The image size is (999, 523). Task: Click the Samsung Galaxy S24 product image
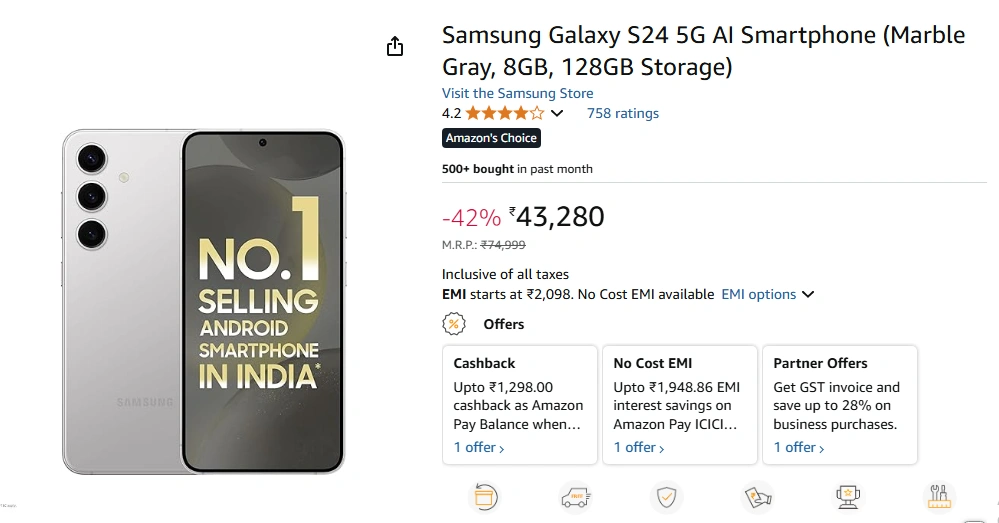[203, 300]
